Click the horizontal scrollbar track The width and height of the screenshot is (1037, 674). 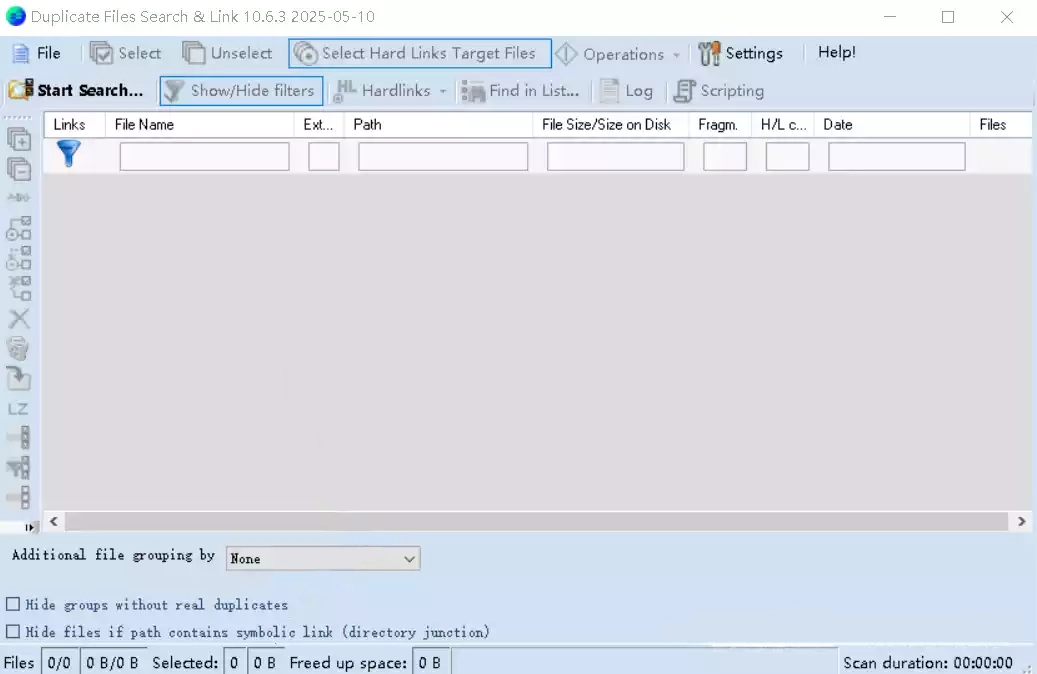coord(537,521)
